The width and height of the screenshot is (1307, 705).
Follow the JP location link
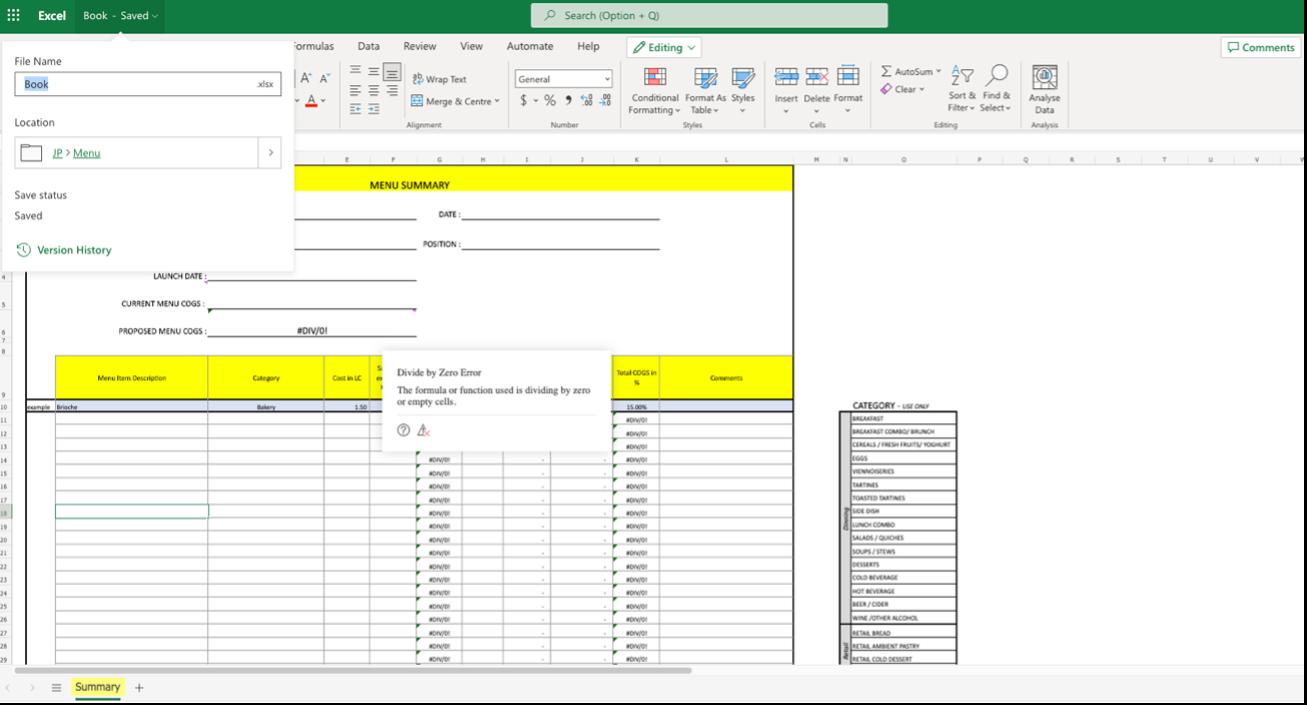click(57, 153)
